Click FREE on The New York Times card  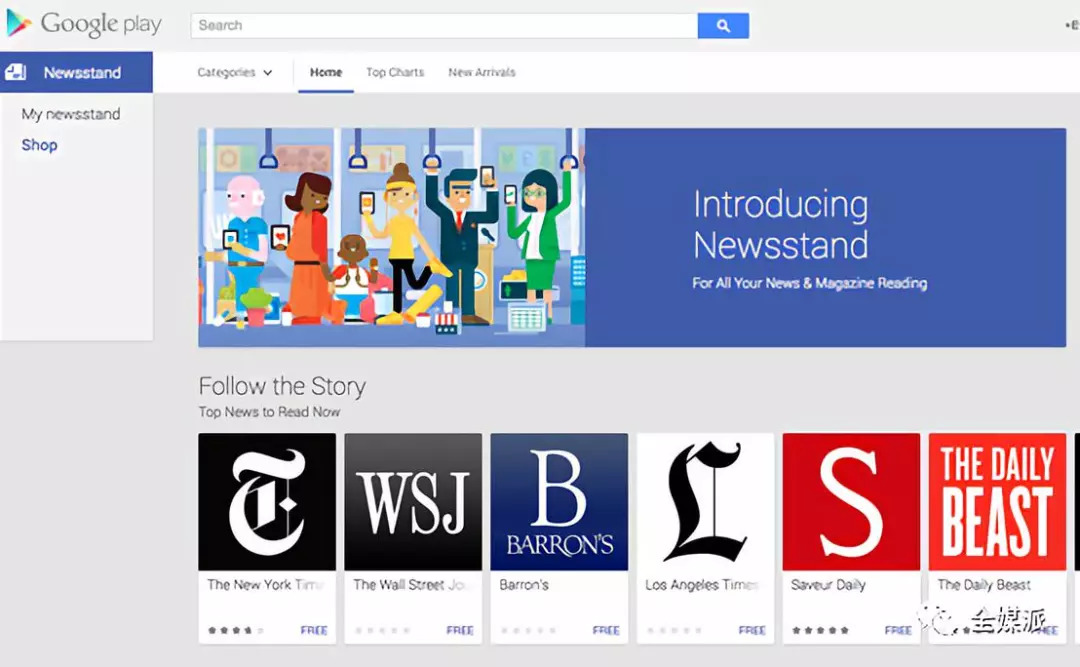pos(314,630)
